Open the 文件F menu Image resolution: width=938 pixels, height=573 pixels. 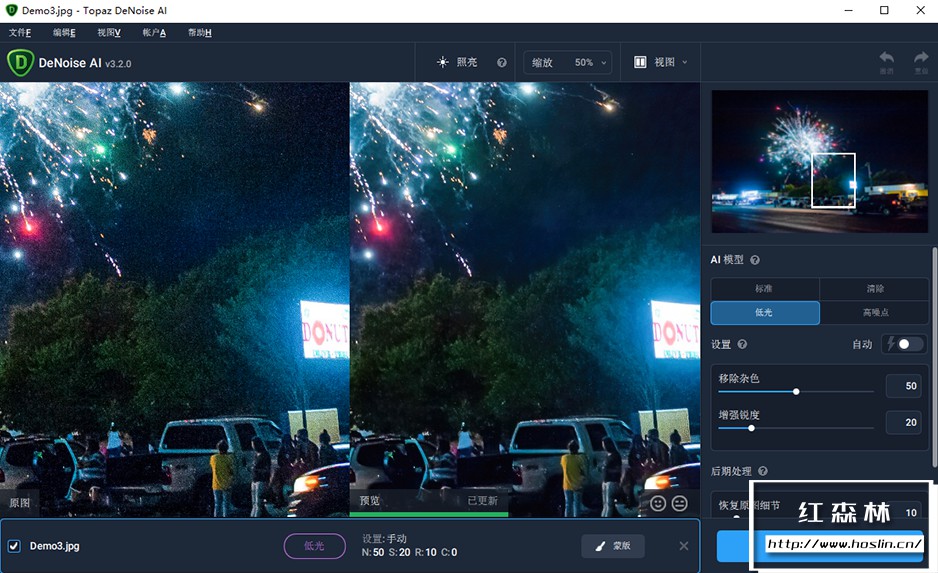point(20,32)
